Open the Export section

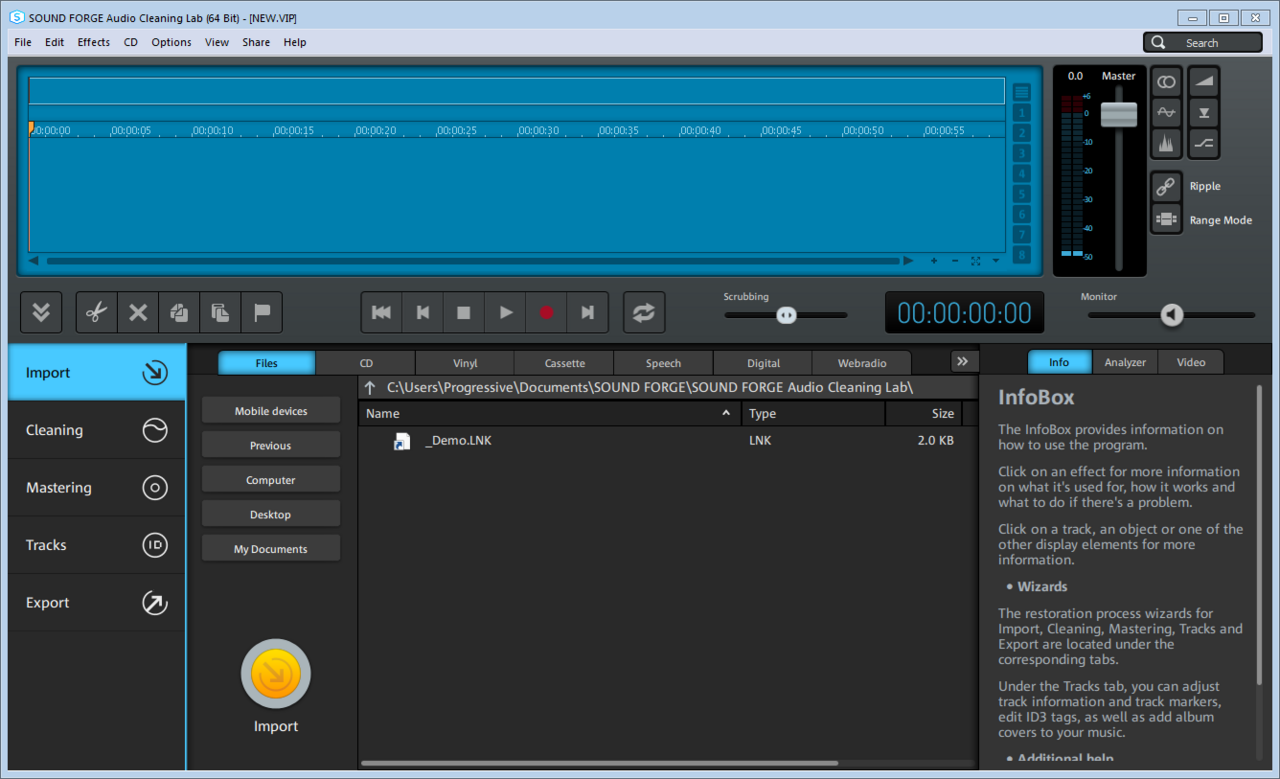point(97,602)
